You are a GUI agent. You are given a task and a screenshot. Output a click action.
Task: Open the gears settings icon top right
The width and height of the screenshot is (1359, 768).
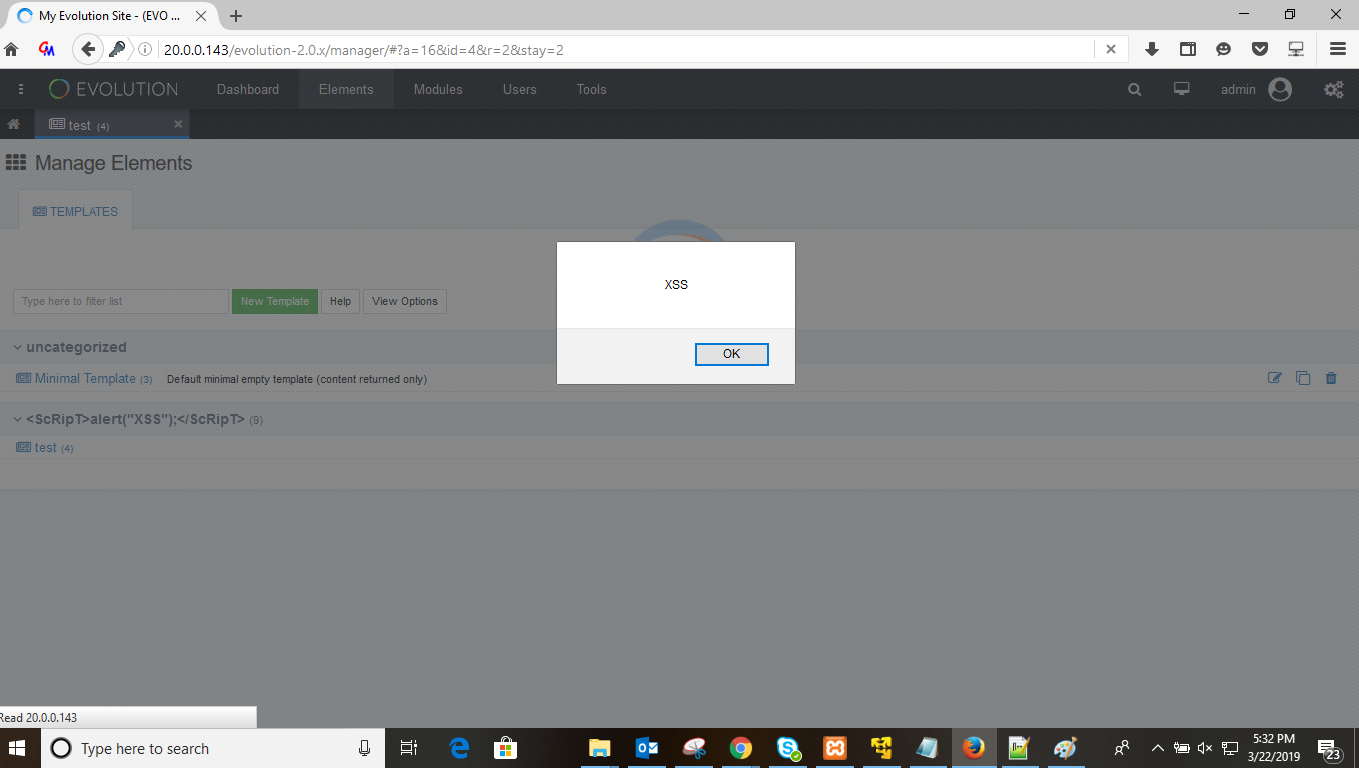pos(1334,89)
